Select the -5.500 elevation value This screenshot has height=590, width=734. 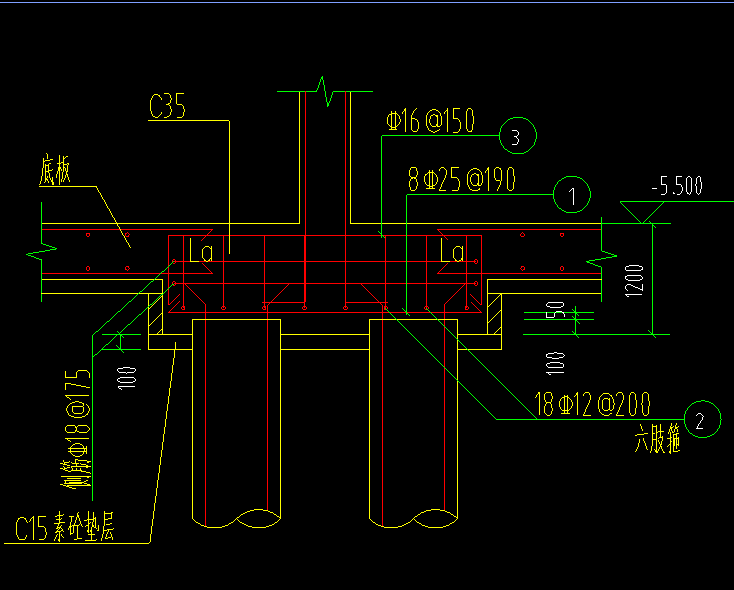[x=677, y=186]
